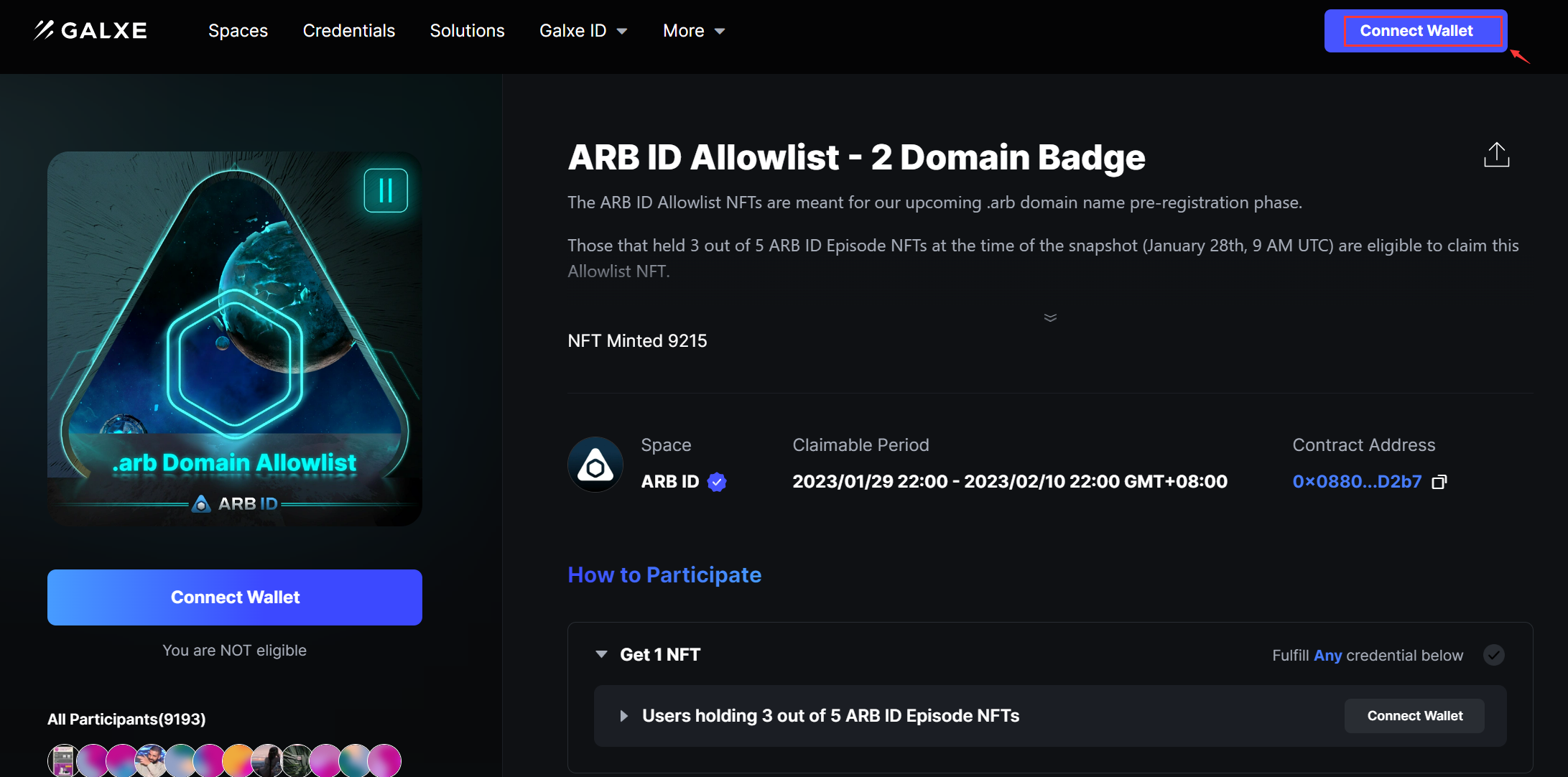
Task: Open the Credentials page
Action: coord(348,30)
